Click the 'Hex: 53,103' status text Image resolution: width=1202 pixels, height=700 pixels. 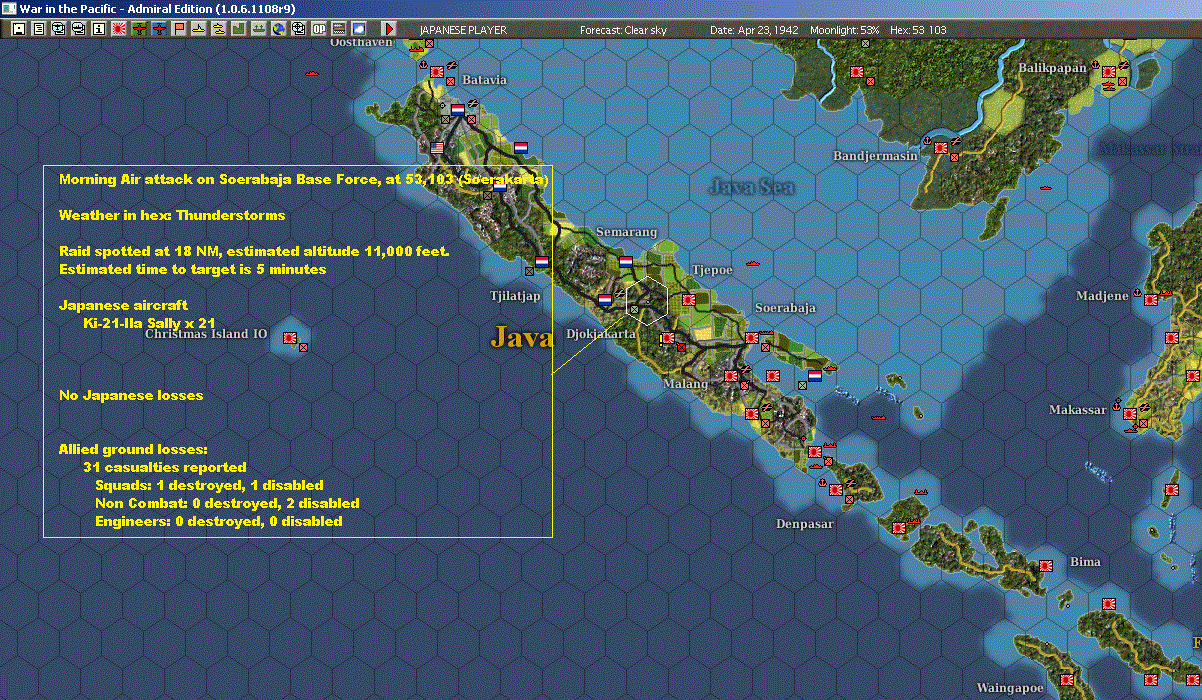917,30
